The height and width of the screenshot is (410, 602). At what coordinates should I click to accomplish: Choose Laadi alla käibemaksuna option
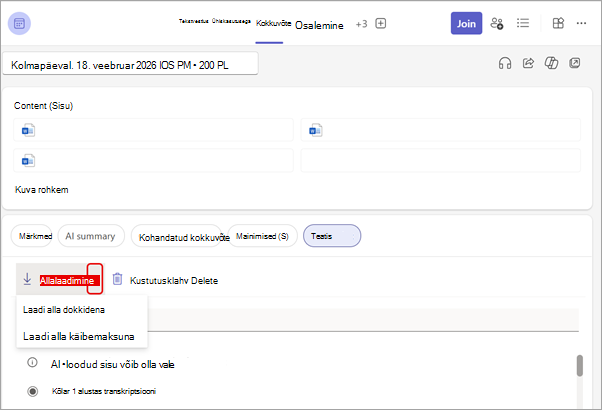[x=79, y=337]
